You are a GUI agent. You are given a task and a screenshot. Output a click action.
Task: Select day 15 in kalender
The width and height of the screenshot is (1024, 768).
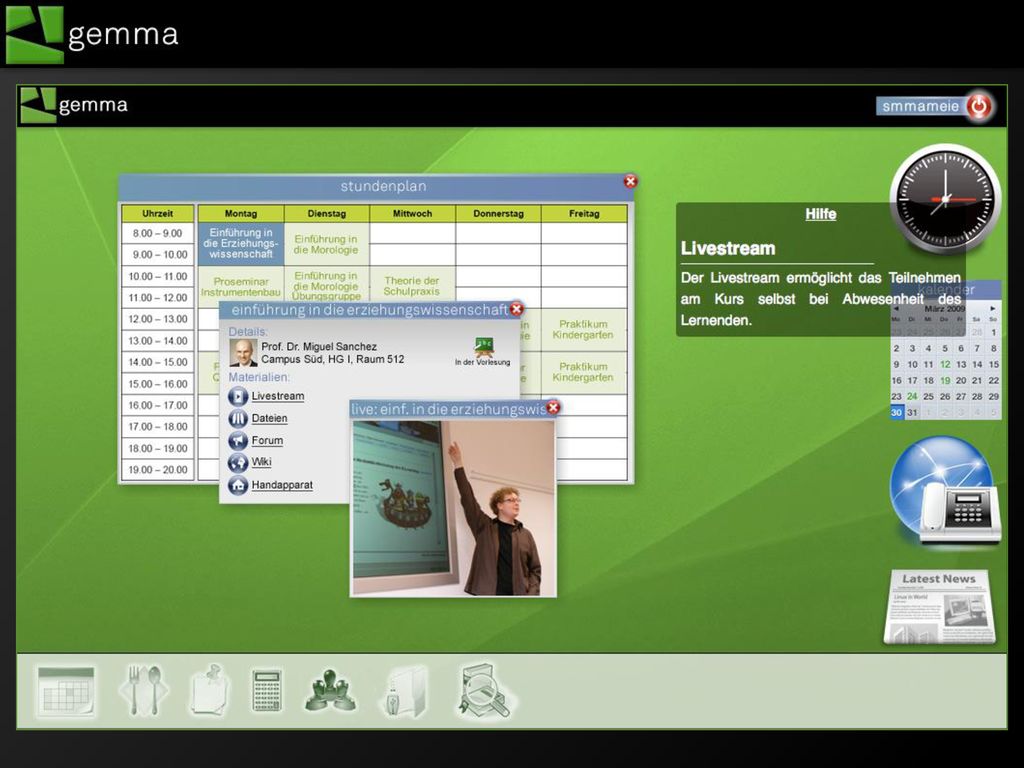(x=993, y=364)
